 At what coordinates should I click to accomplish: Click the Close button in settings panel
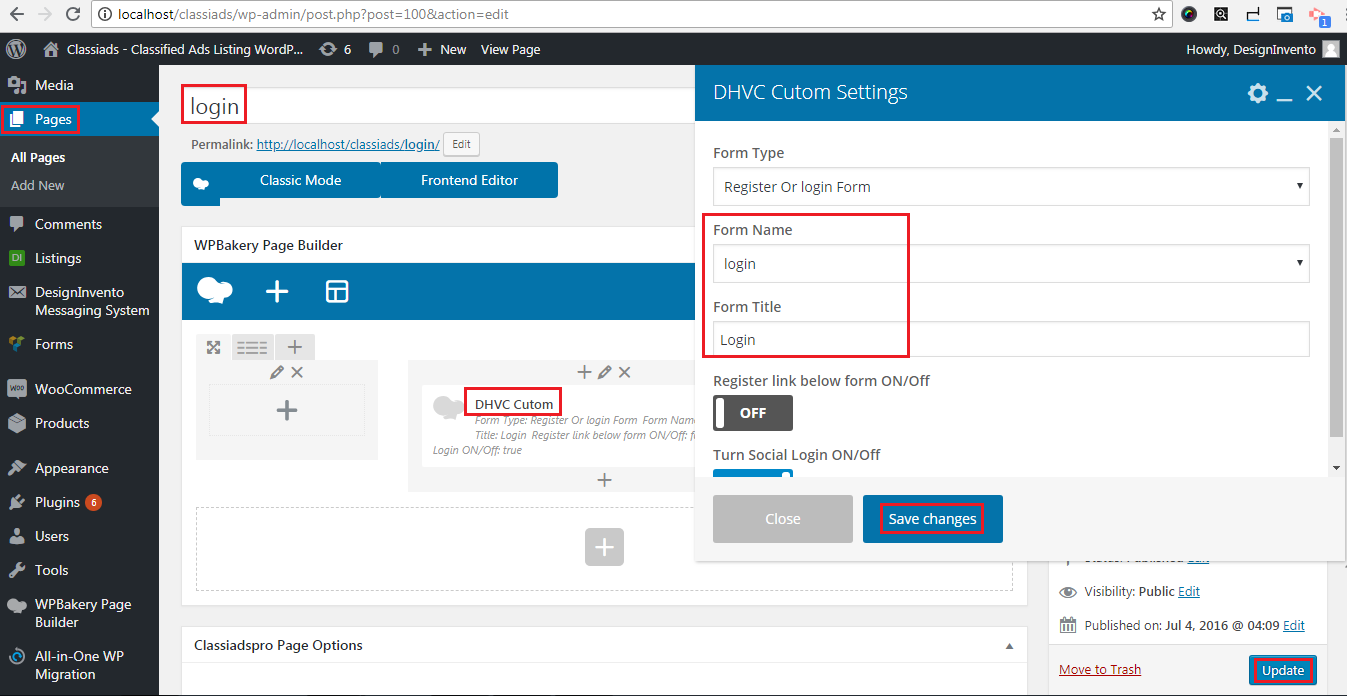(783, 519)
